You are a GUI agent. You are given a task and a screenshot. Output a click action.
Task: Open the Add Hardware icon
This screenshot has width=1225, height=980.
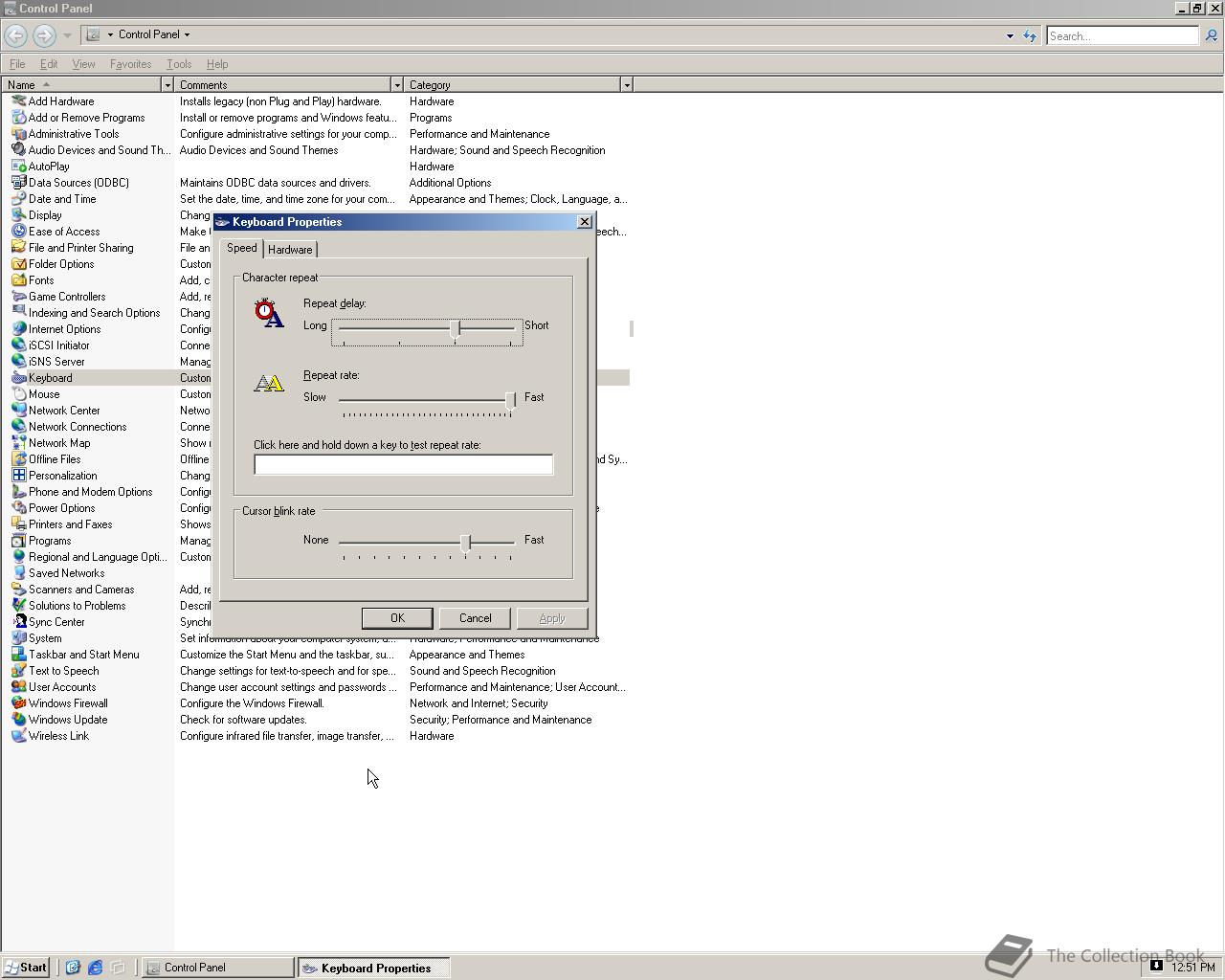point(18,101)
